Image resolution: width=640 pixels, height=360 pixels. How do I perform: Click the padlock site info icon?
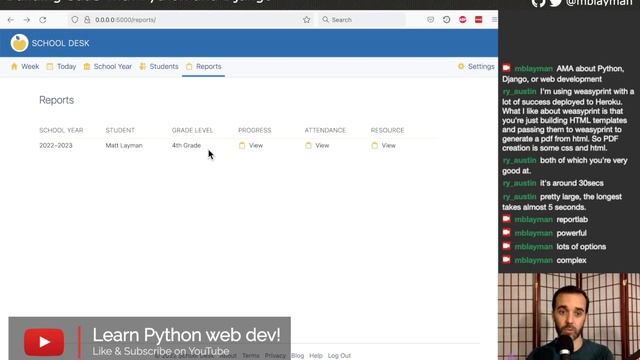click(x=87, y=20)
